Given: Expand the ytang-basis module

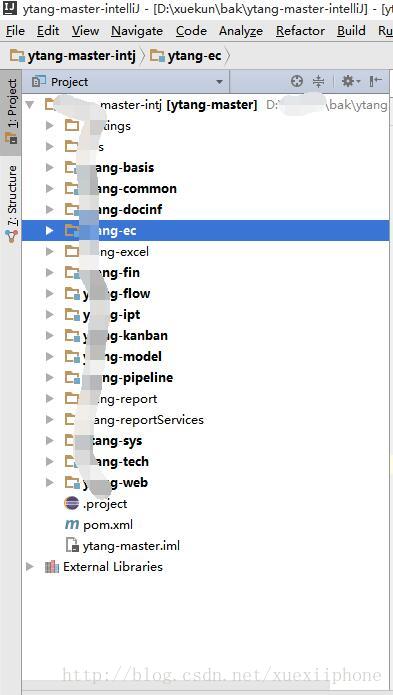Looking at the screenshot, I should pyautogui.click(x=50, y=168).
